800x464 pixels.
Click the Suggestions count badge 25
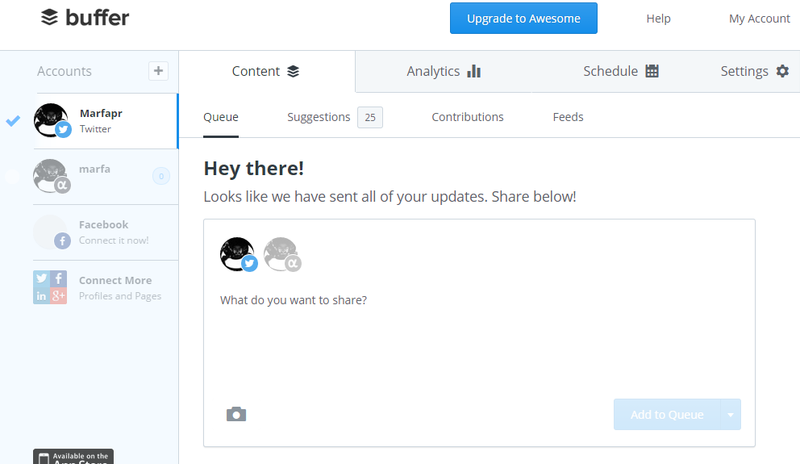coord(370,117)
